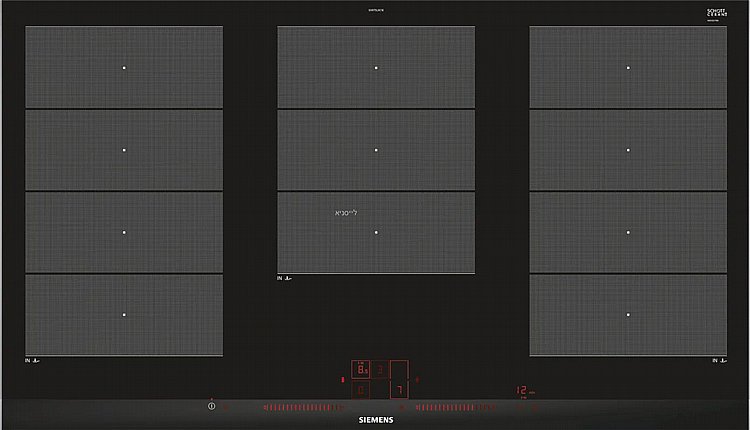Select zone display showing 7
This screenshot has height=430, width=750.
(399, 390)
